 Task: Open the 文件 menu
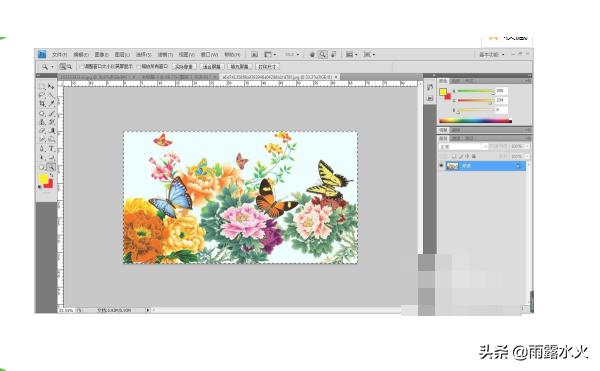[x=59, y=55]
